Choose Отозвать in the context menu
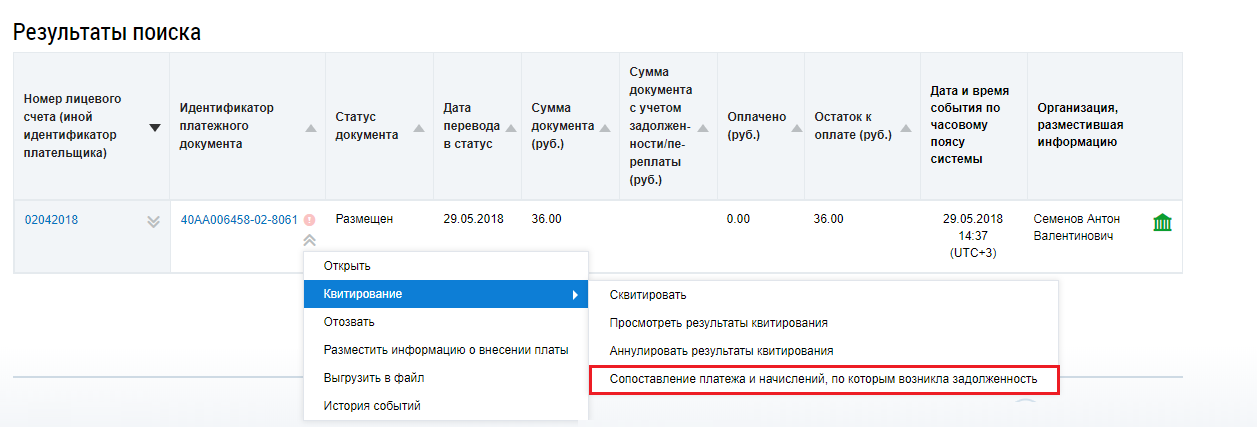The image size is (1257, 427). pyautogui.click(x=349, y=322)
